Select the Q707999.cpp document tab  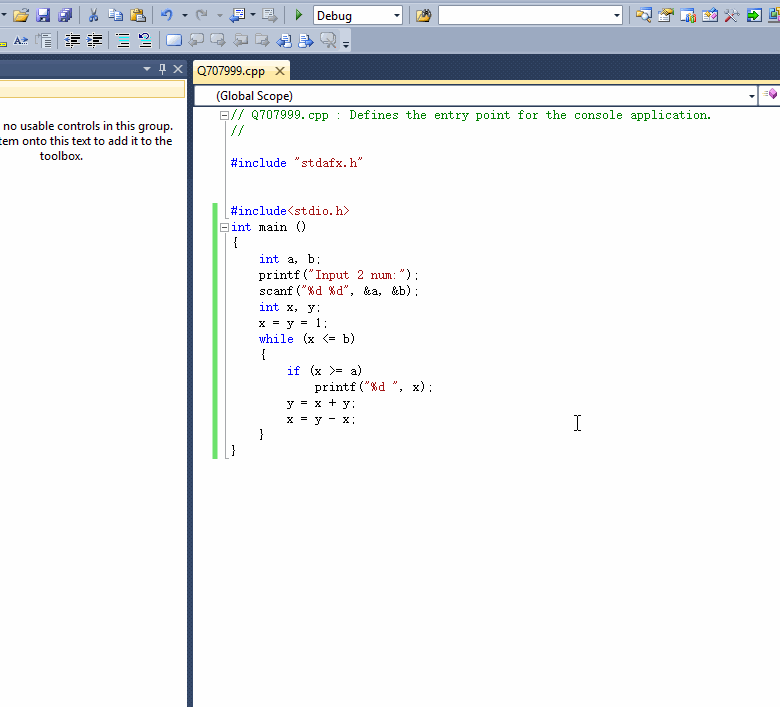click(231, 71)
